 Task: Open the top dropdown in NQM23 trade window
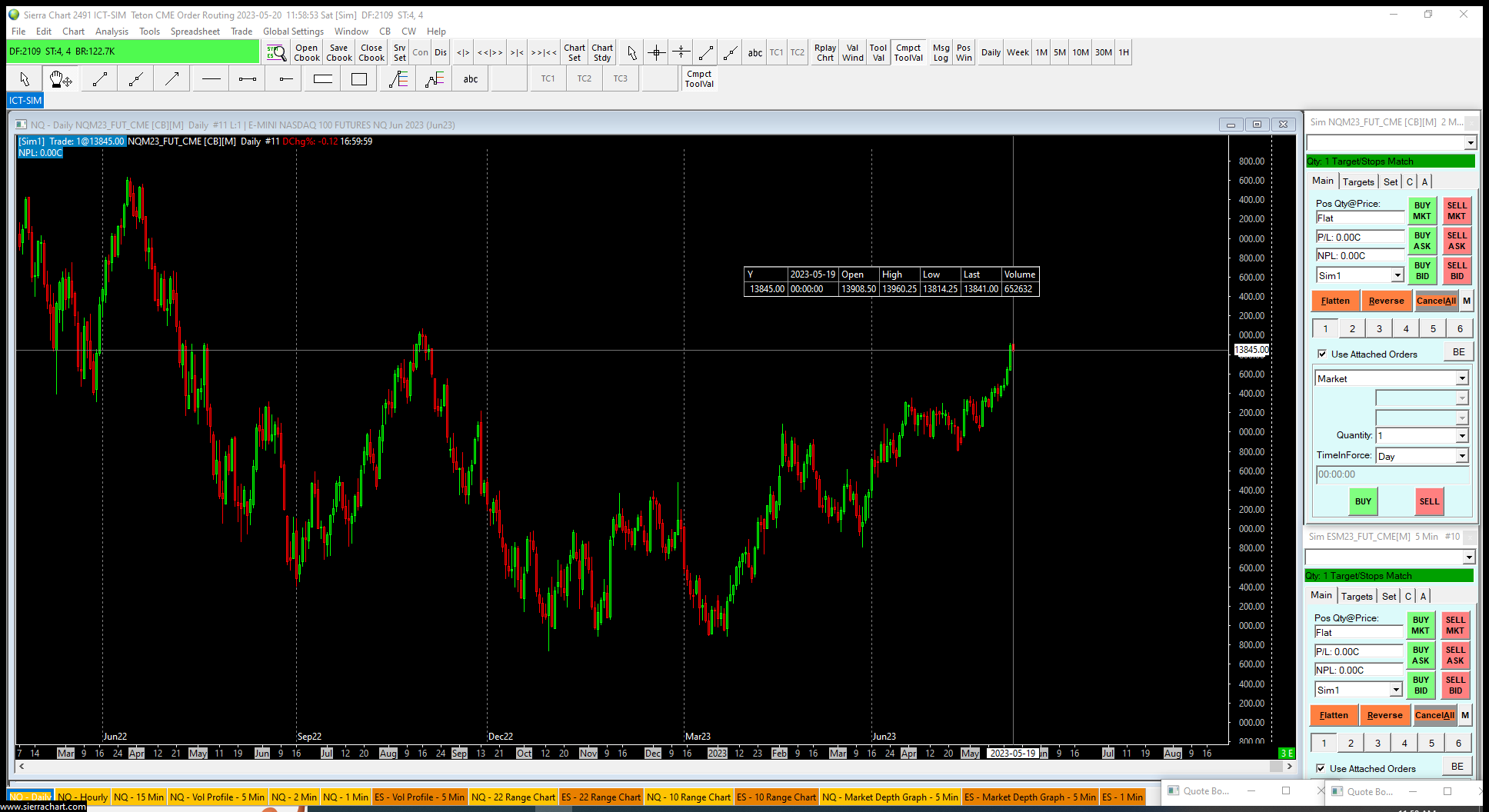[1470, 143]
